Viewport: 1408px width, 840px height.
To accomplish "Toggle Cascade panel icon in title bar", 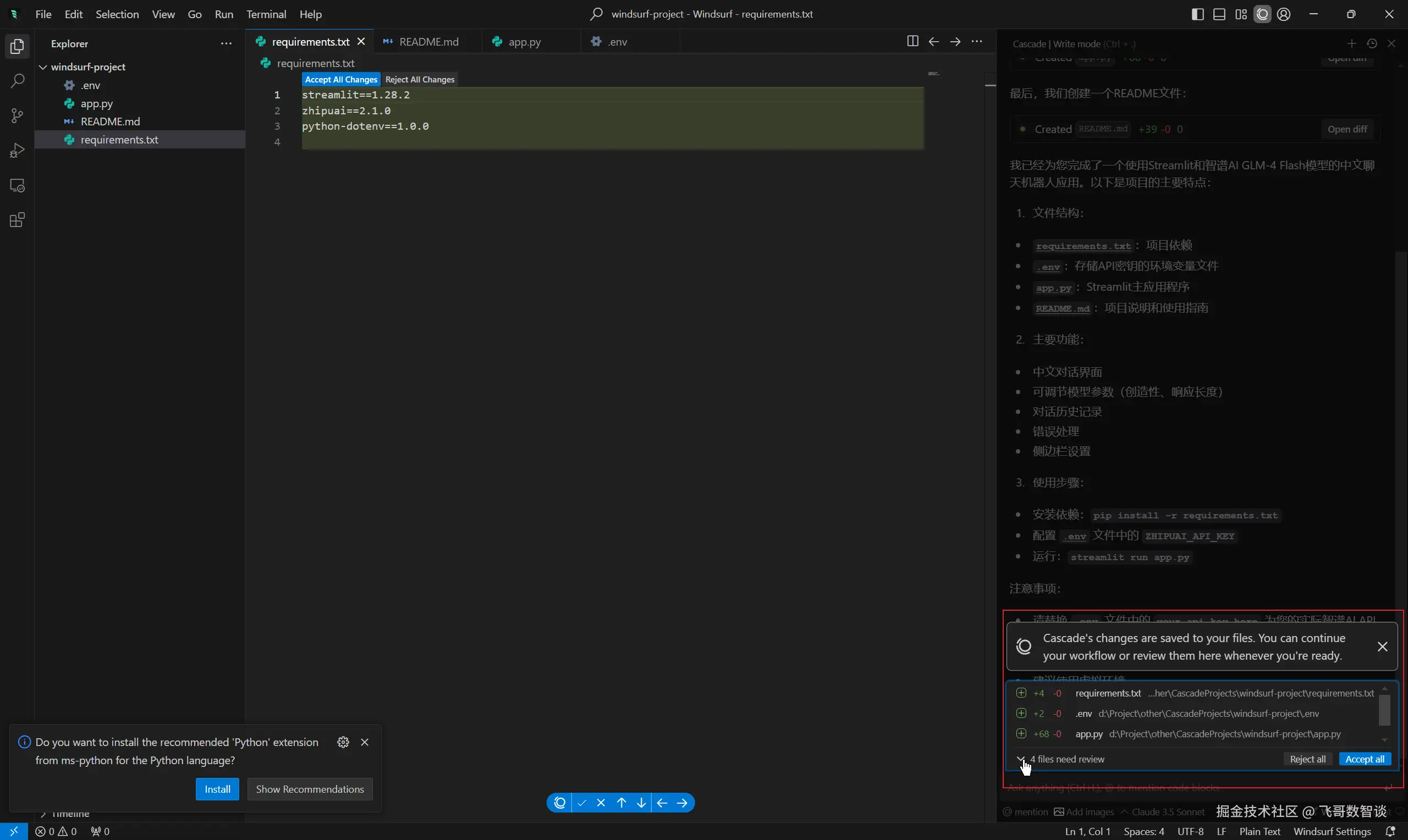I will click(x=1262, y=14).
